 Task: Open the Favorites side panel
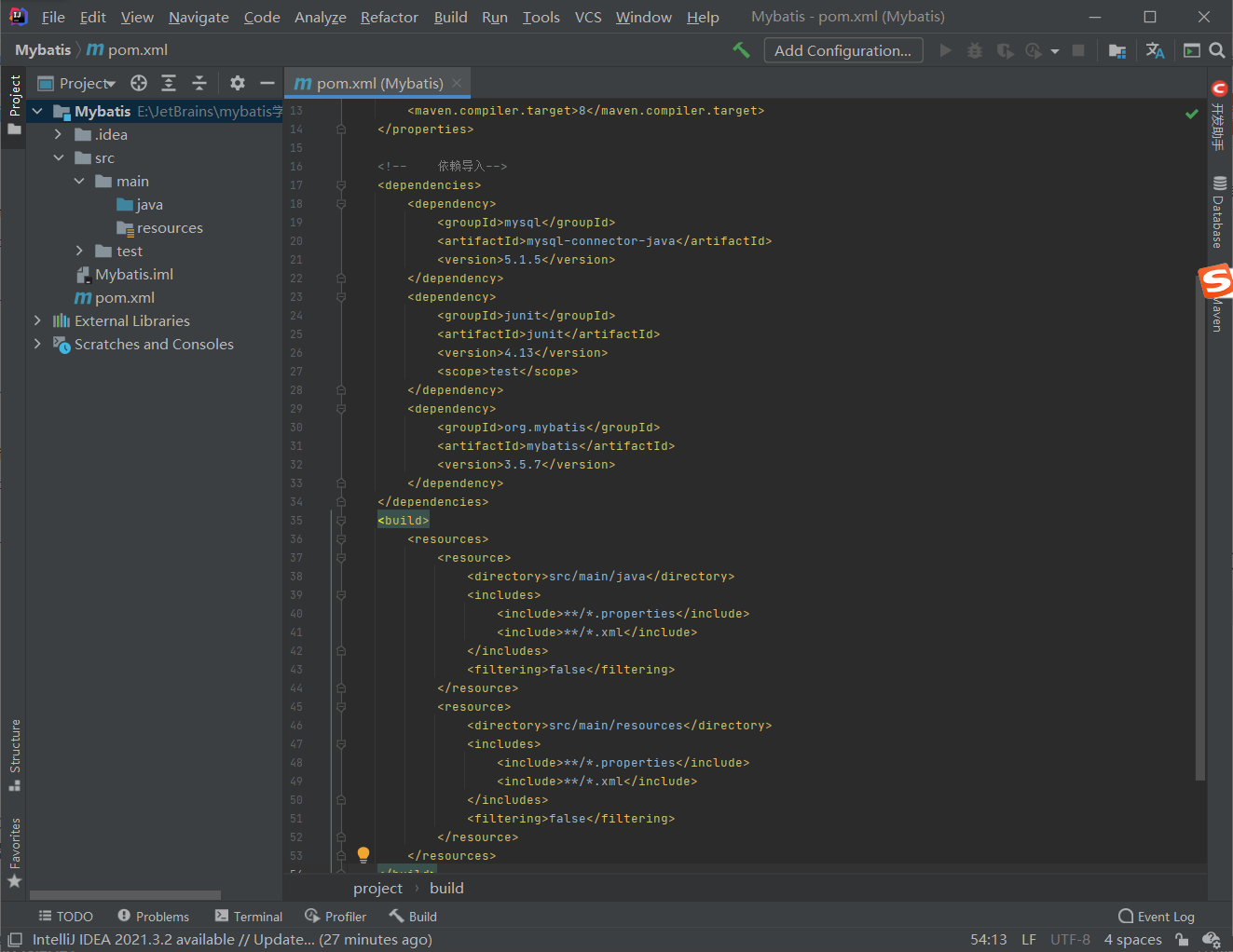tap(15, 852)
